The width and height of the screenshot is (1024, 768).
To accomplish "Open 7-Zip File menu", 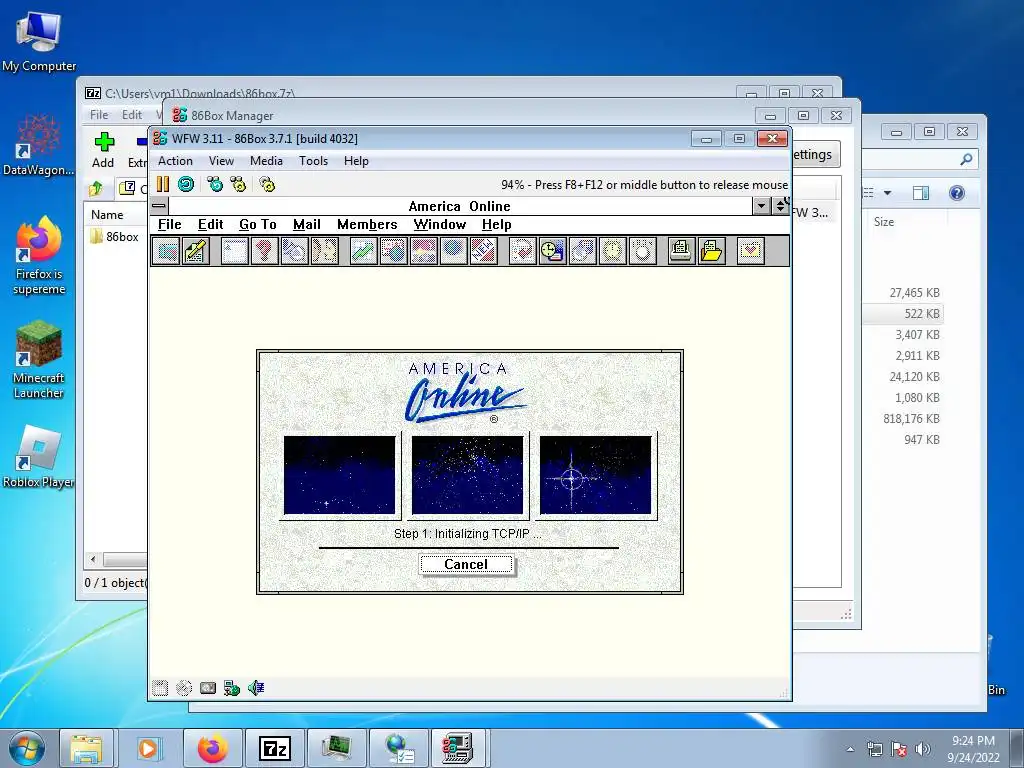I will [99, 115].
